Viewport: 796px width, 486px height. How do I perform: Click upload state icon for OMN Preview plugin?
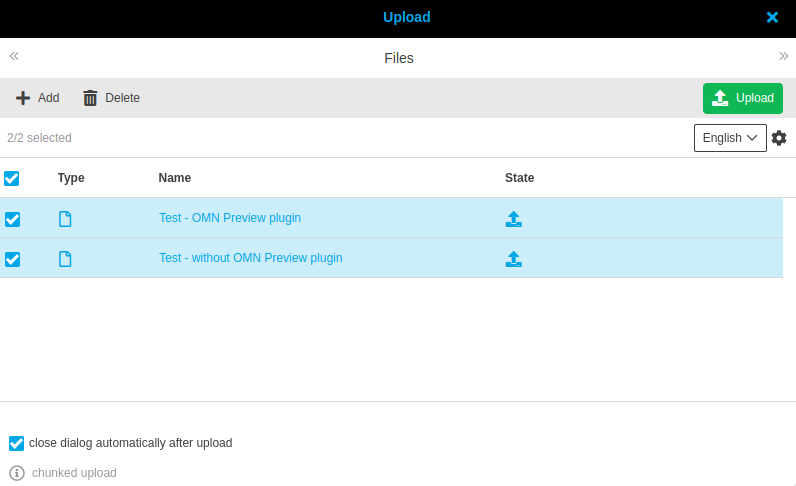click(x=514, y=219)
